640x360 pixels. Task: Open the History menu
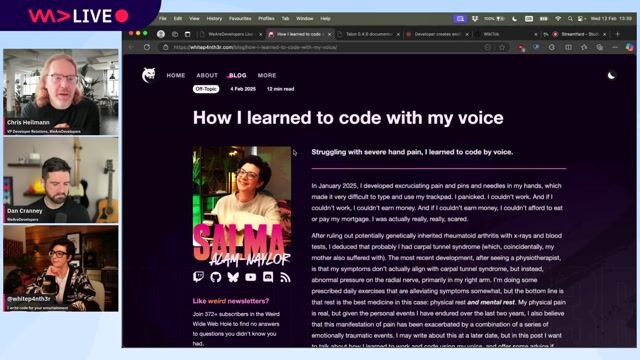[214, 19]
